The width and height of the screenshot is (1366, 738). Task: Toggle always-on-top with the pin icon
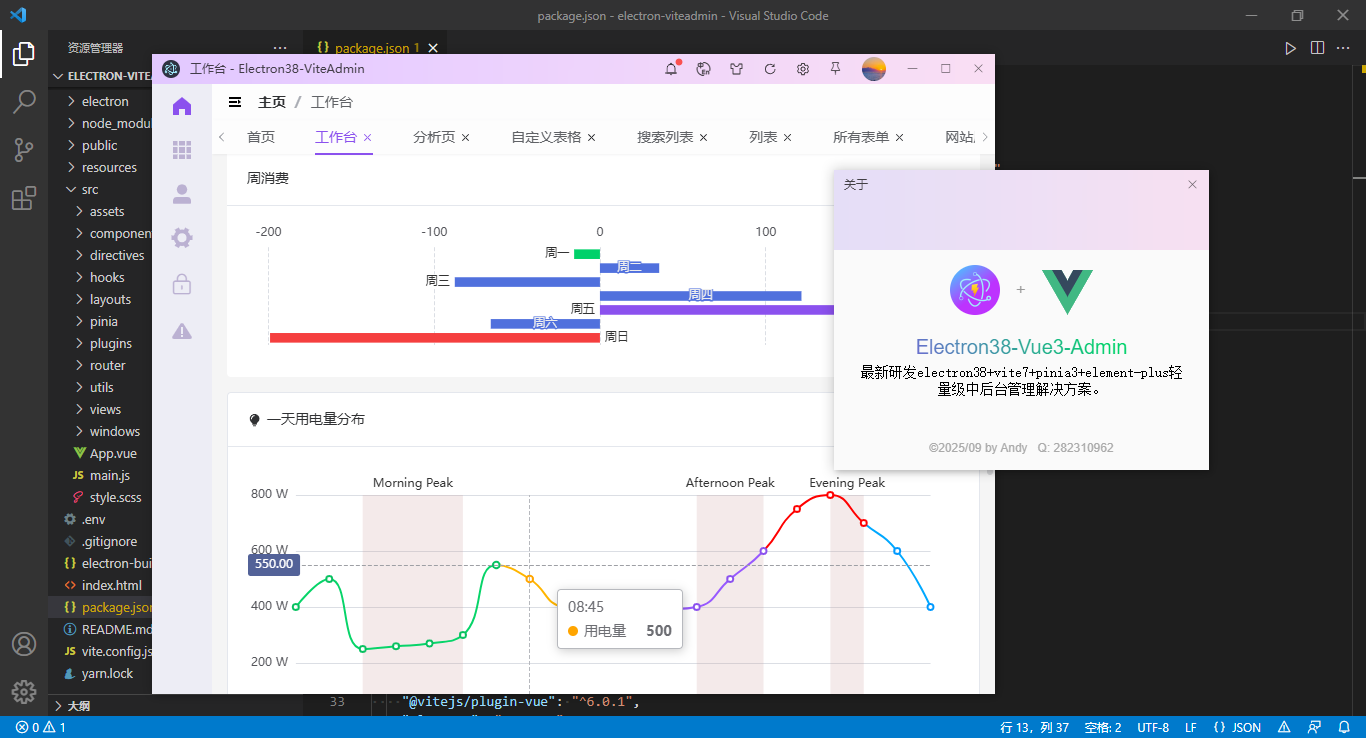click(836, 69)
